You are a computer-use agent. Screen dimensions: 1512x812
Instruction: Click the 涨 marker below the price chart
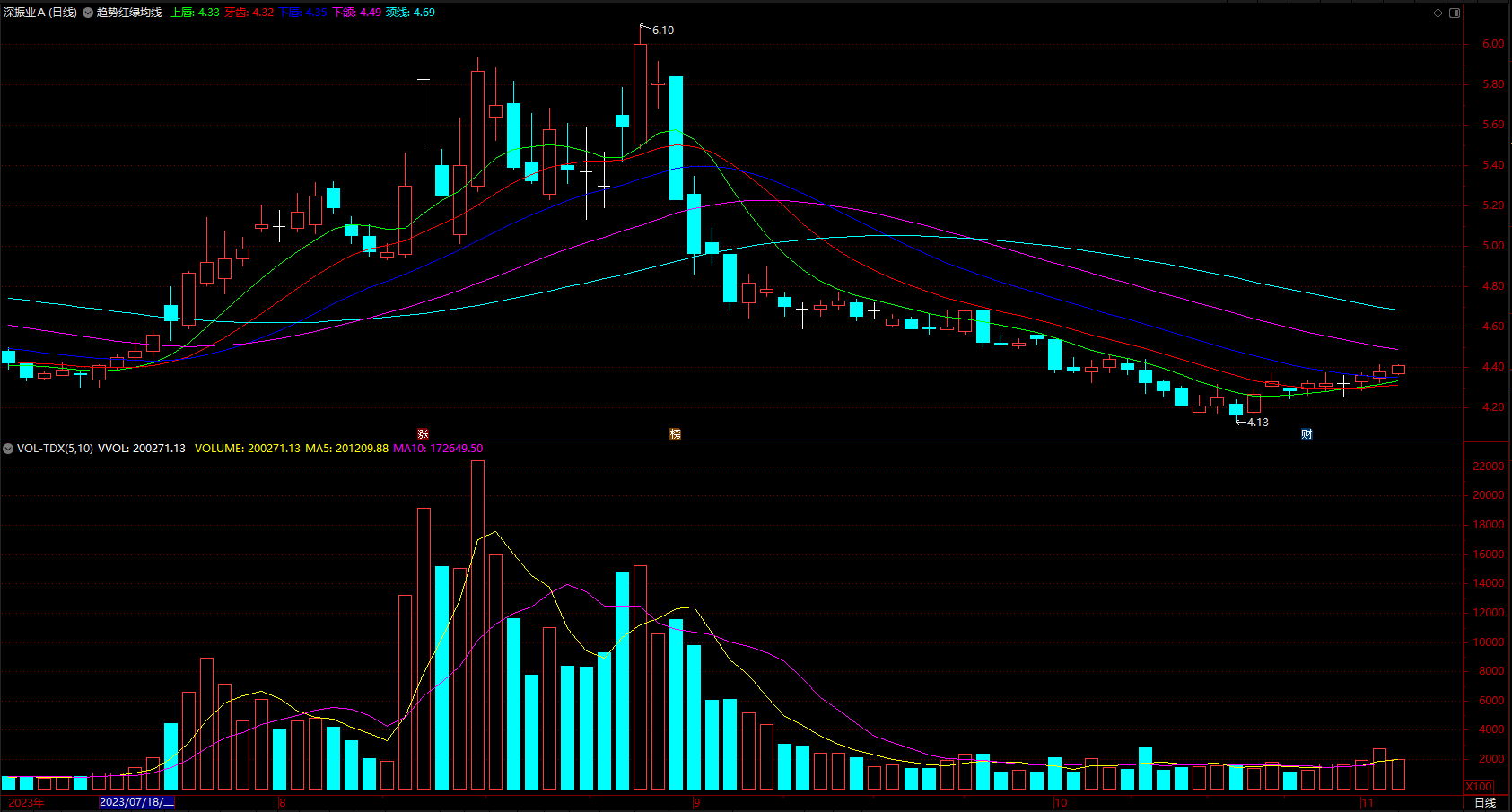(x=424, y=434)
